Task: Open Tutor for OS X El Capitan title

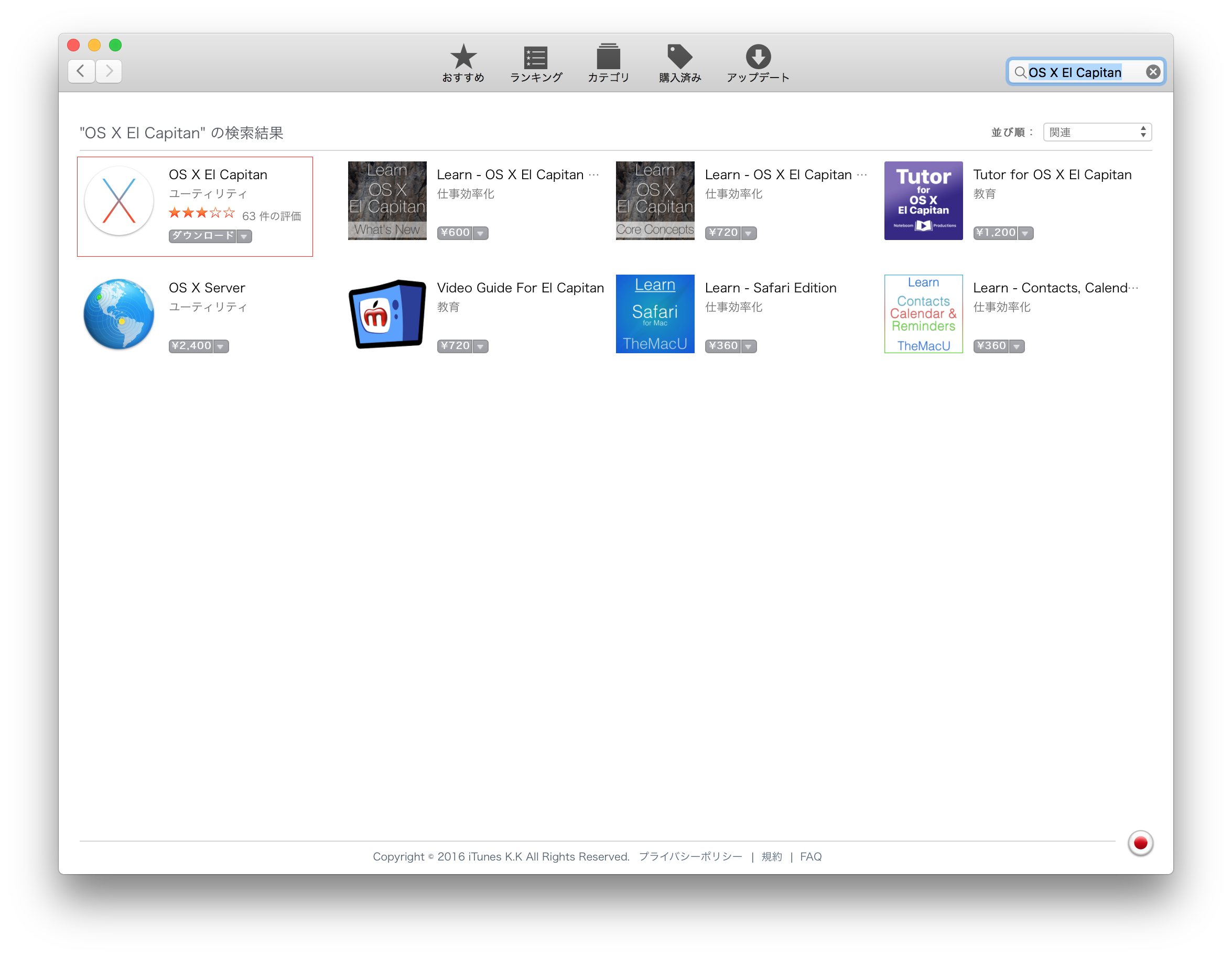Action: pyautogui.click(x=1052, y=175)
